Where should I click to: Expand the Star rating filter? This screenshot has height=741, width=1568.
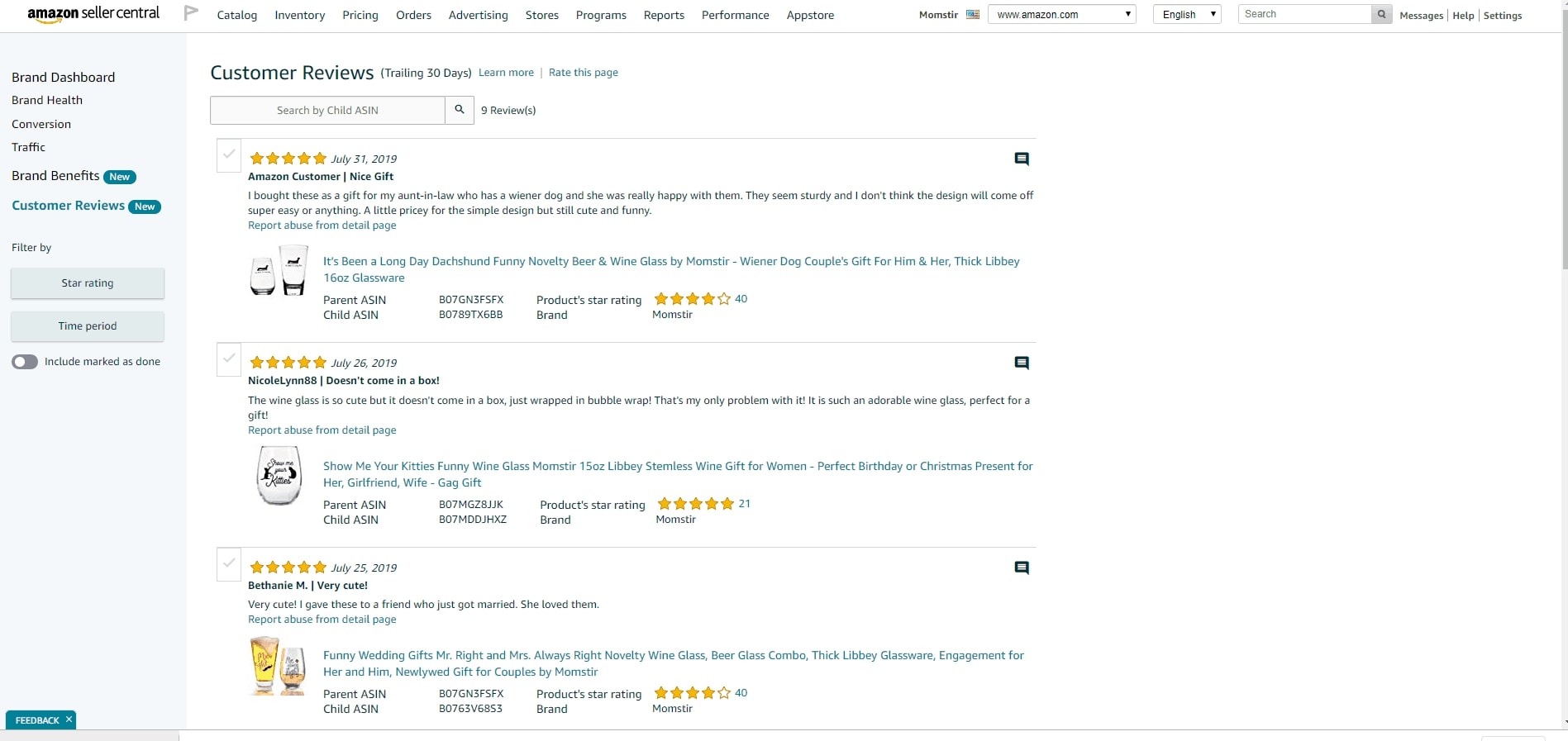pyautogui.click(x=88, y=283)
